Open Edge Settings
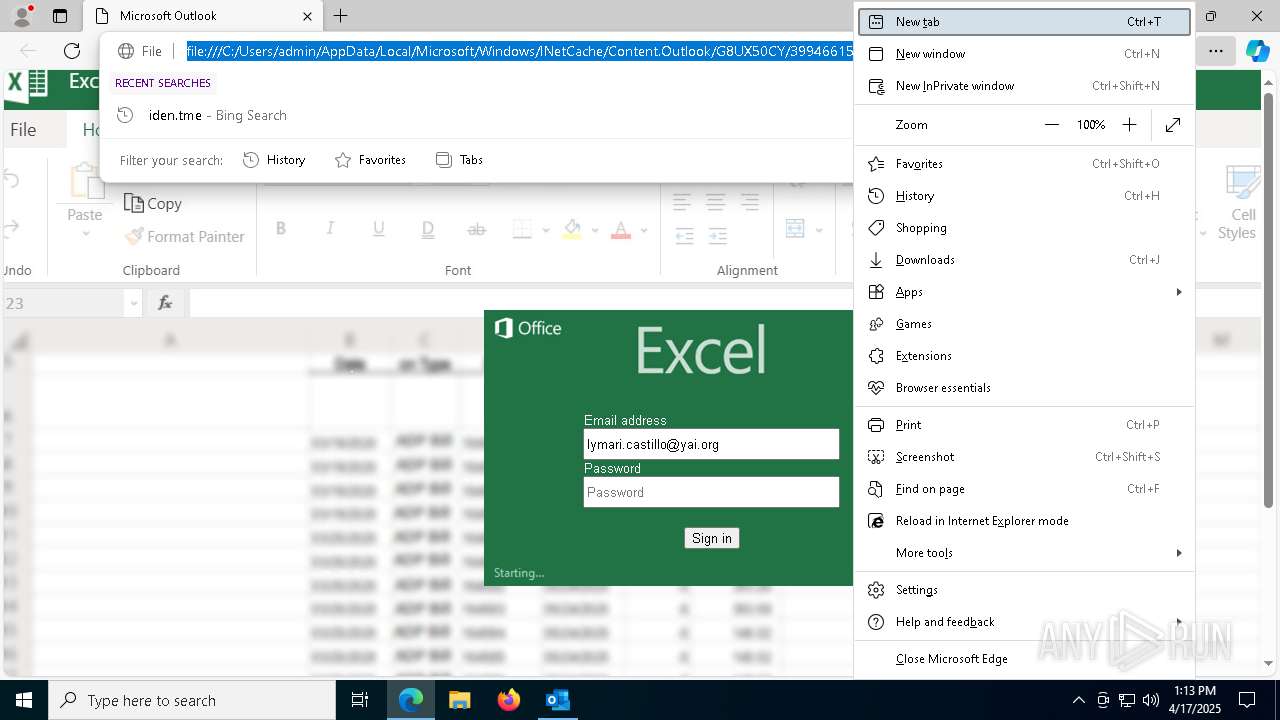The width and height of the screenshot is (1280, 720). (x=1025, y=590)
